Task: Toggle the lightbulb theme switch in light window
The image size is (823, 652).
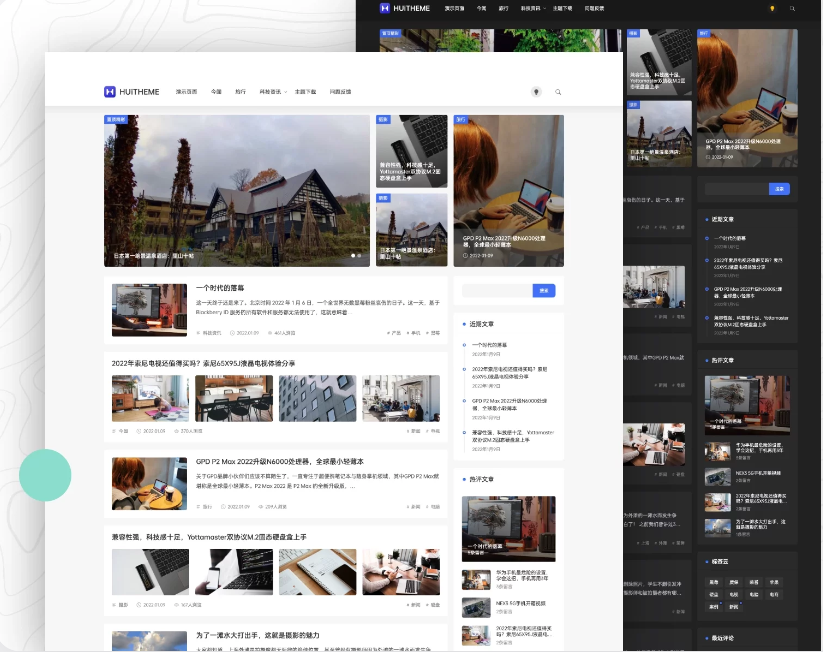Action: point(536,92)
